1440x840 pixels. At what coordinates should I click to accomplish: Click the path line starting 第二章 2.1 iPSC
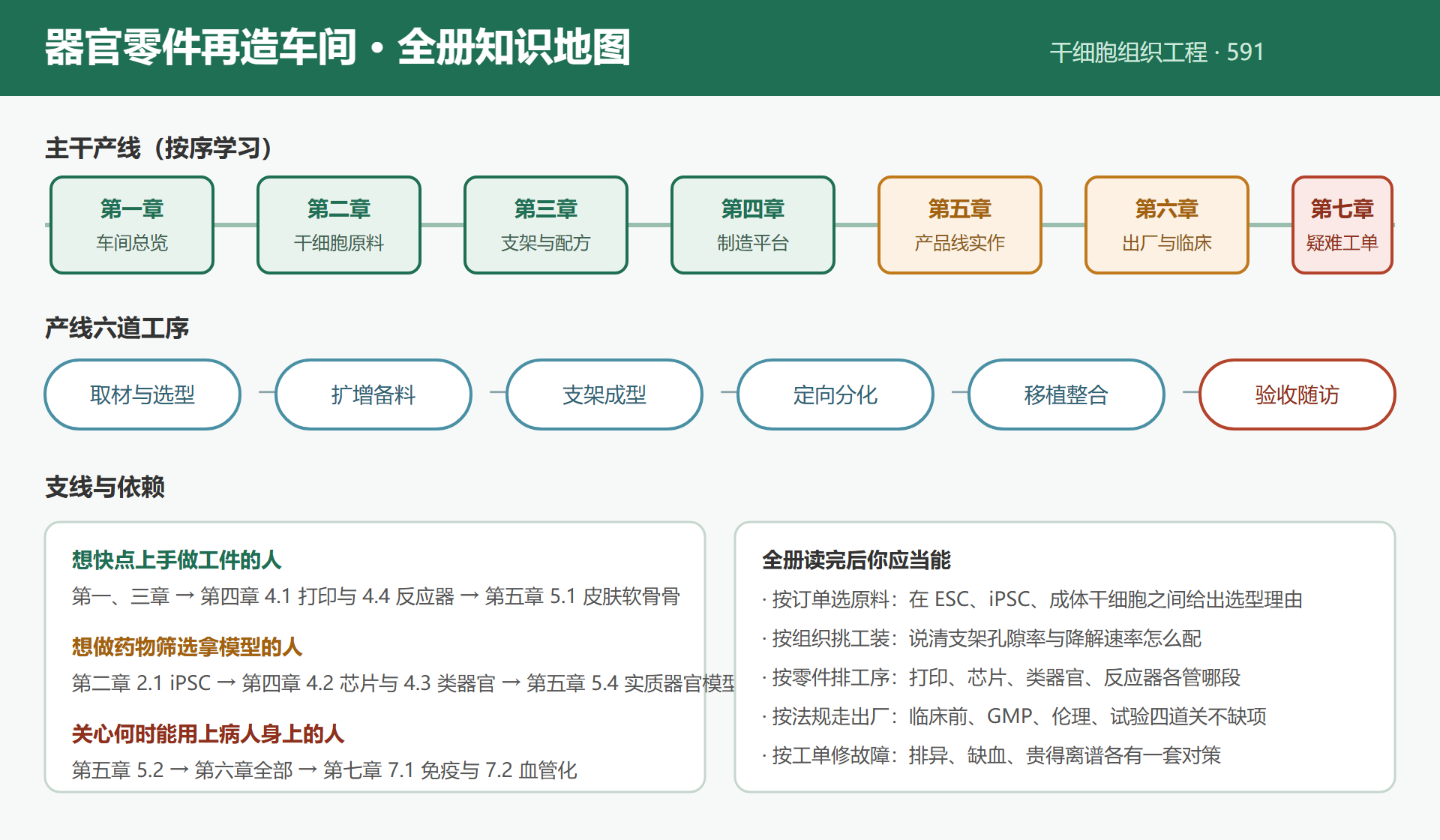pyautogui.click(x=403, y=683)
